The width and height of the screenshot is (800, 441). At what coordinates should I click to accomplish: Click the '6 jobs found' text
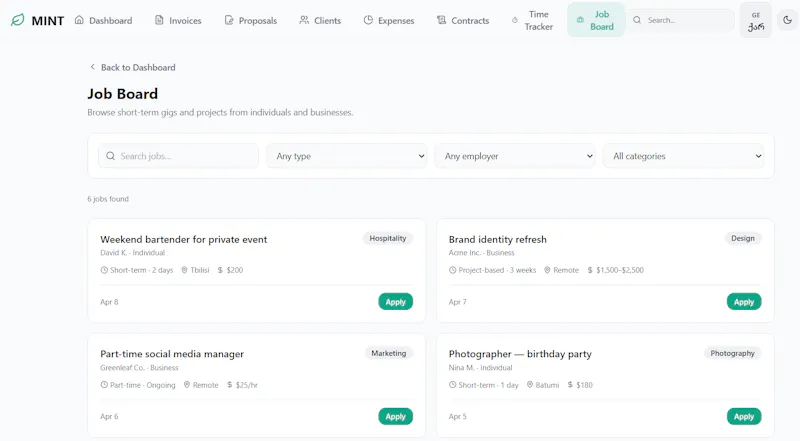[108, 199]
